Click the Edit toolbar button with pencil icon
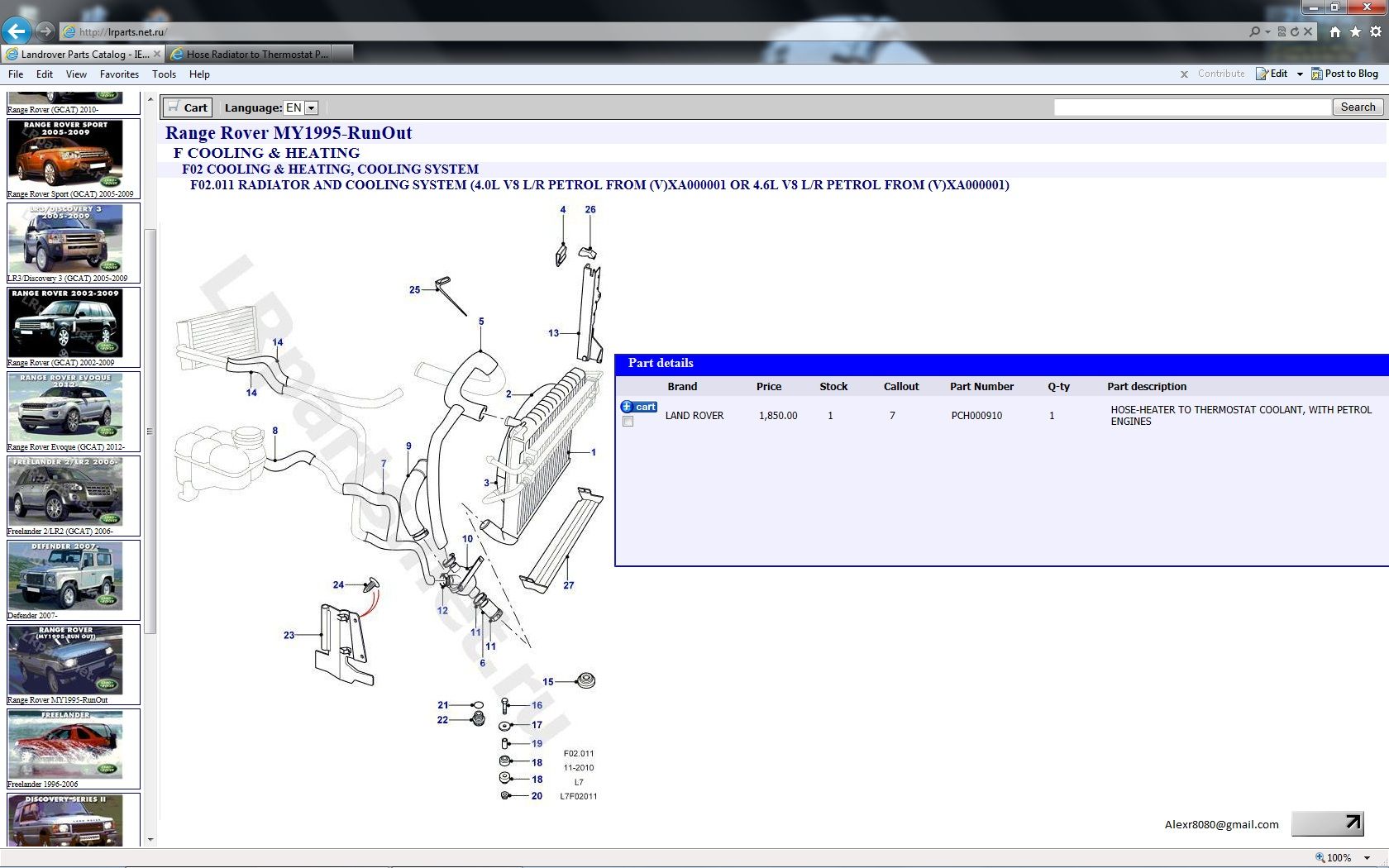This screenshot has height=868, width=1389. tap(1272, 74)
